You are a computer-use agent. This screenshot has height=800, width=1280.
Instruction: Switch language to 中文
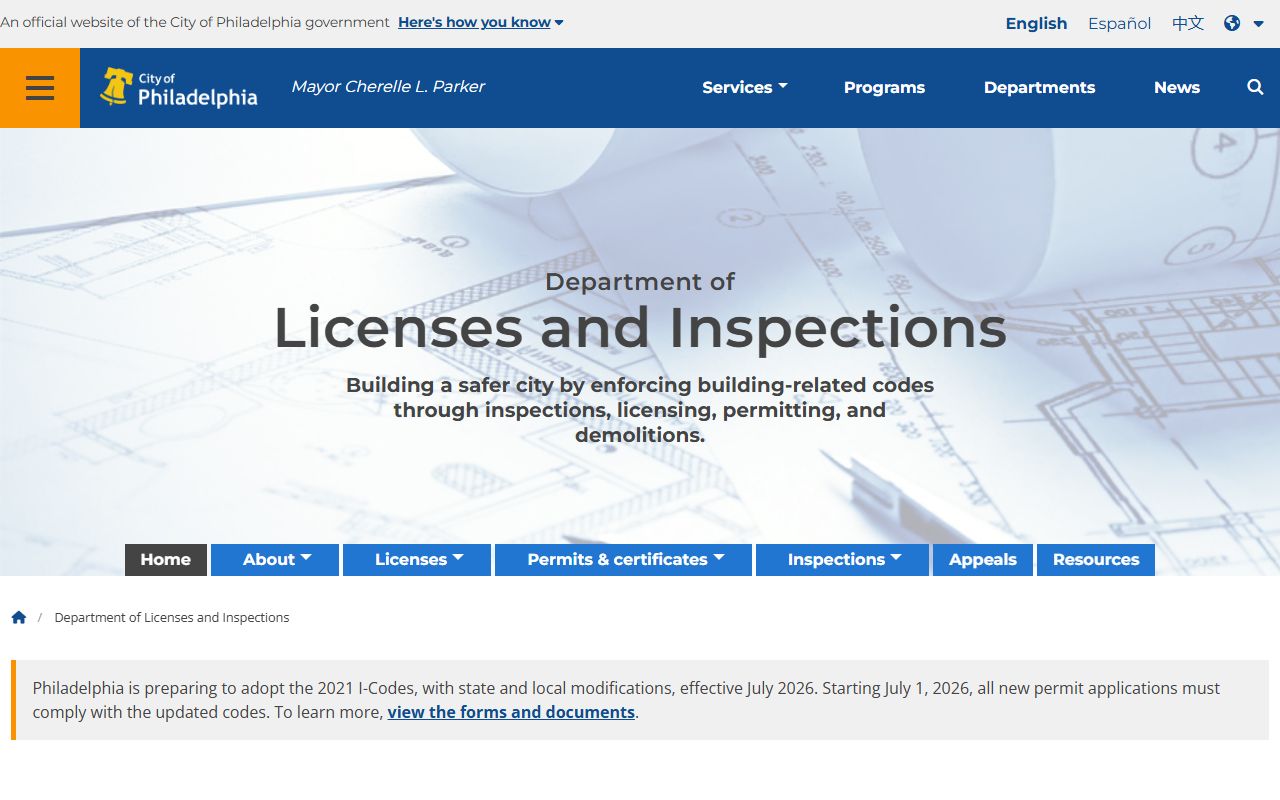[1188, 23]
